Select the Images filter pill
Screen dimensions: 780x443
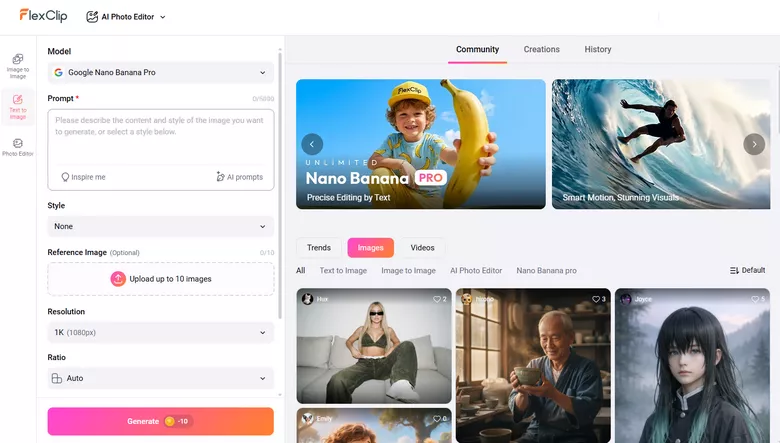pyautogui.click(x=370, y=248)
